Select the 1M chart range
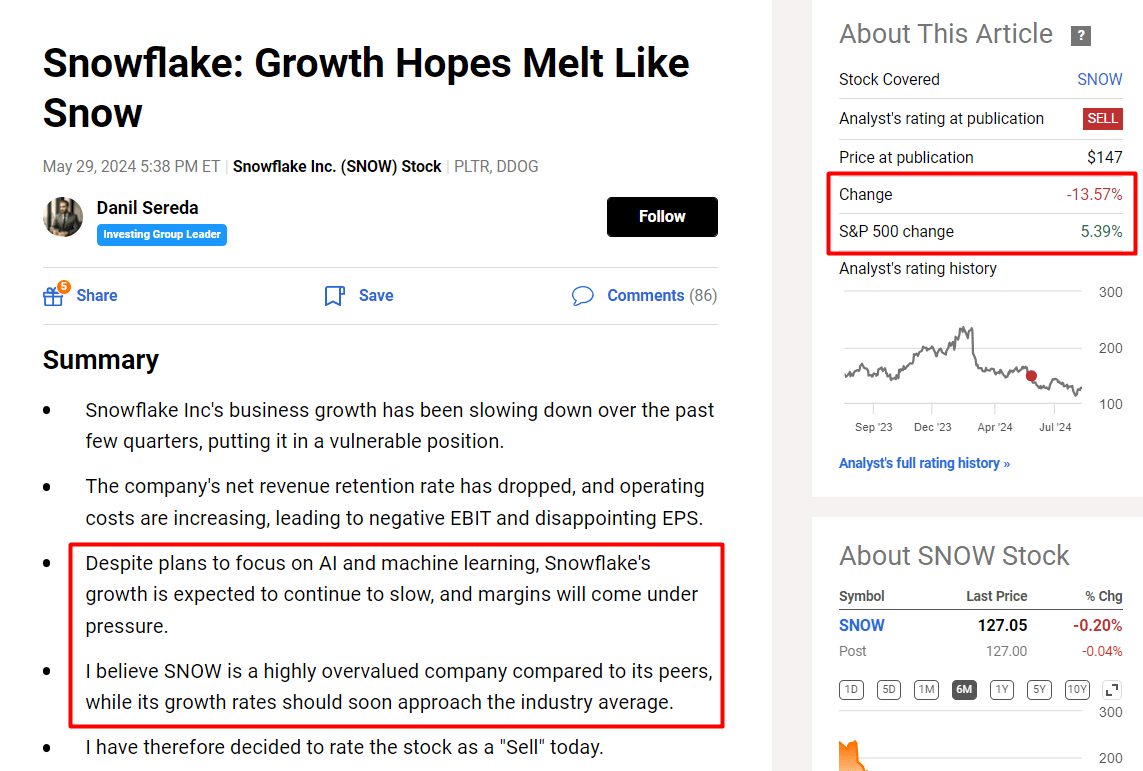The width and height of the screenshot is (1143, 771). point(927,690)
